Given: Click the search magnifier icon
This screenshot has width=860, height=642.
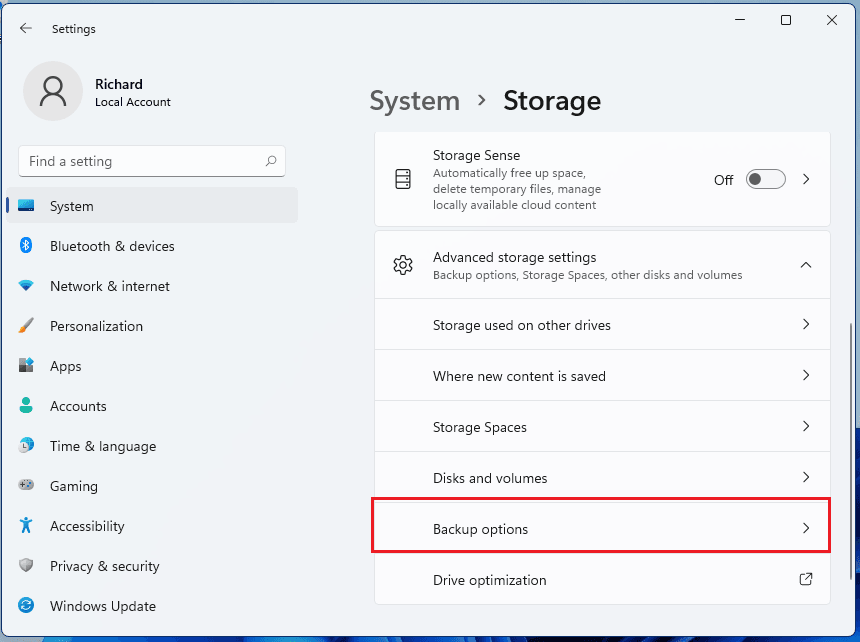Looking at the screenshot, I should pos(270,161).
